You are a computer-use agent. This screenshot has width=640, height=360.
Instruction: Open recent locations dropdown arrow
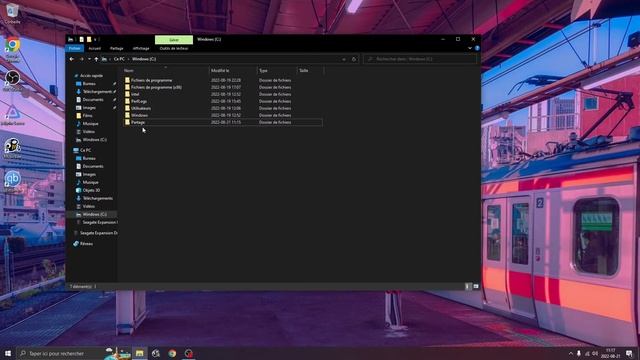89,59
